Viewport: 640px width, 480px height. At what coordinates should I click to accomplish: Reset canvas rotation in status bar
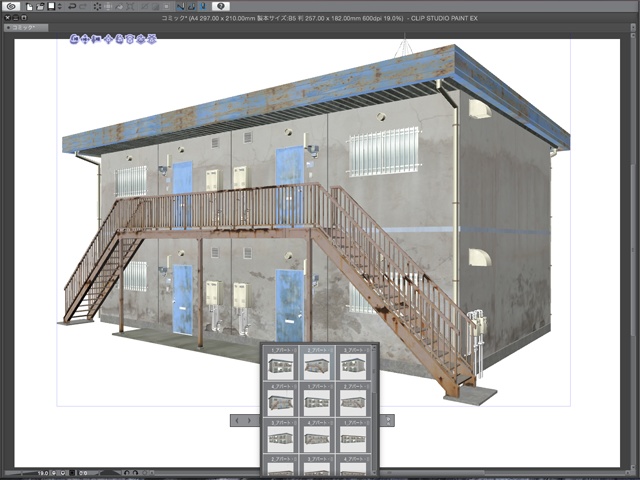[x=144, y=473]
